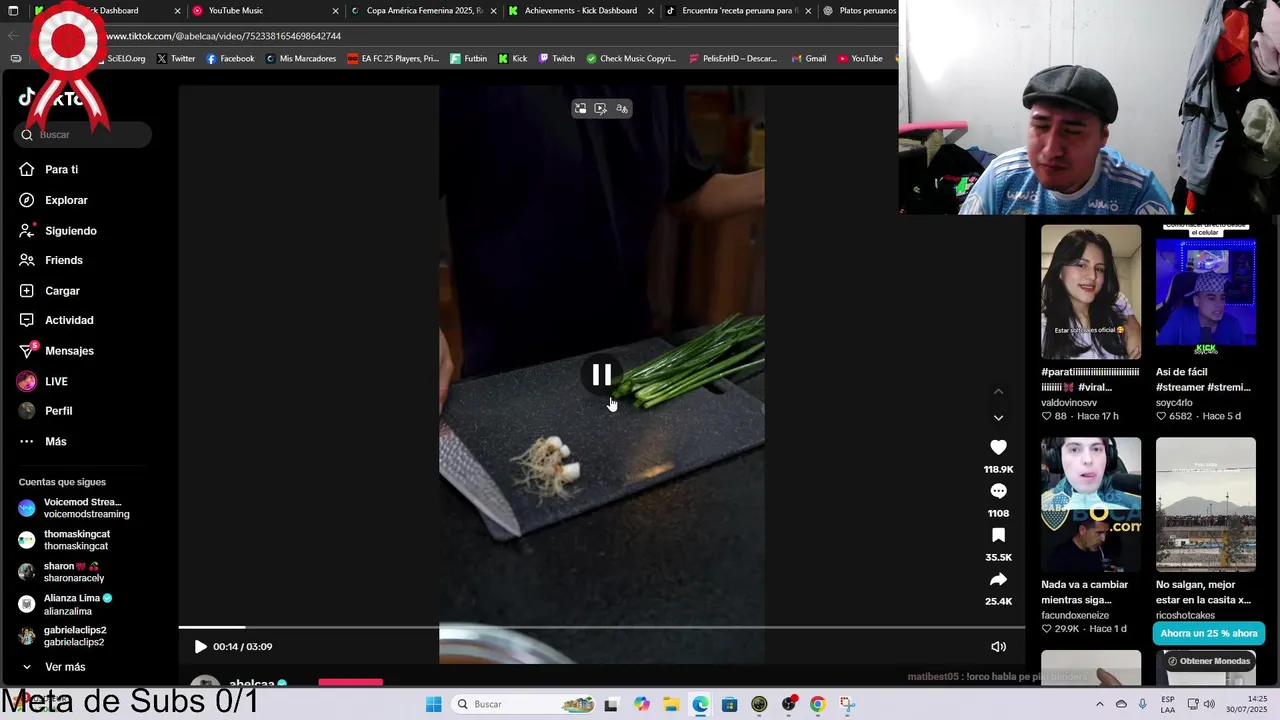Screen dimensions: 1280x720
Task: Open the valdovinosvv video thumbnail
Action: tap(1091, 292)
